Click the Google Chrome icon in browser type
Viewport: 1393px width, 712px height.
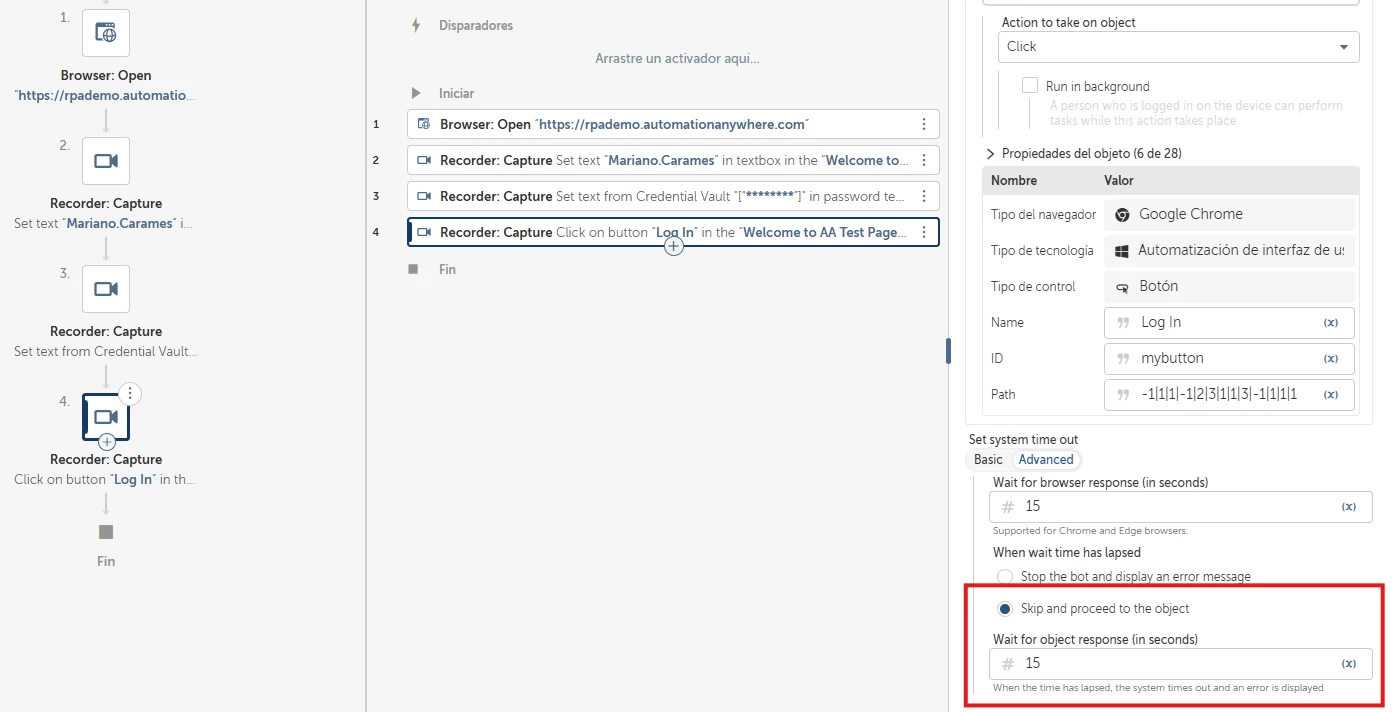1122,214
